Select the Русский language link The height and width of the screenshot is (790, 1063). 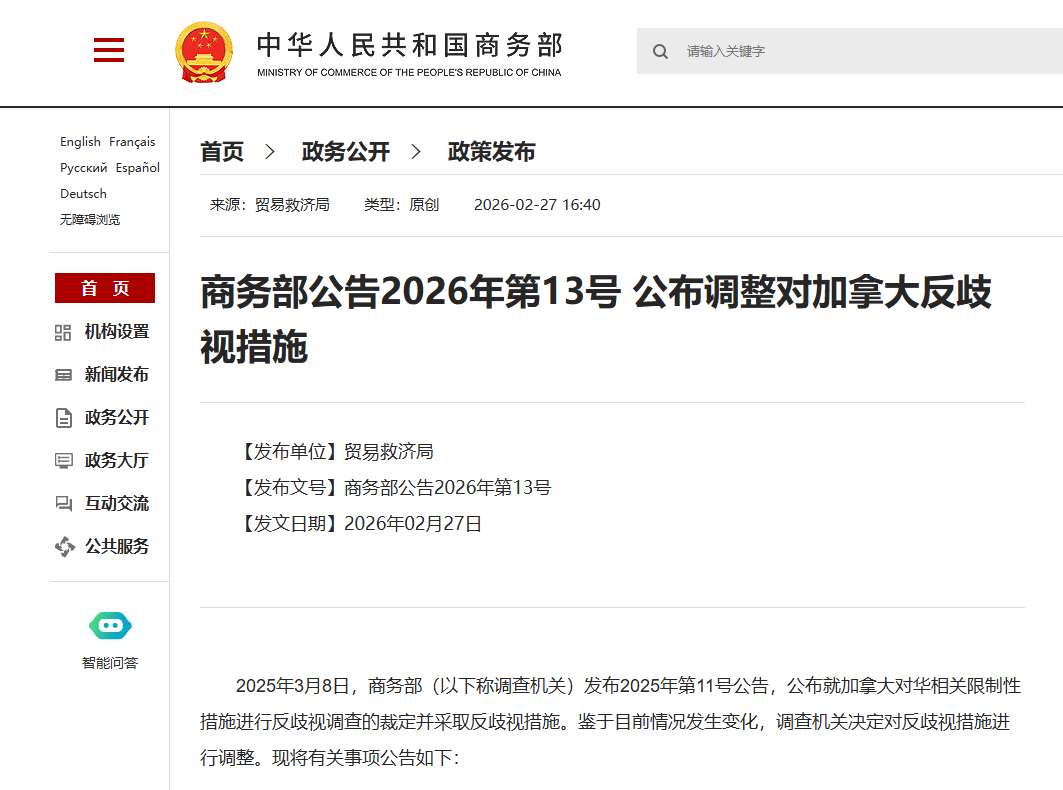[83, 168]
